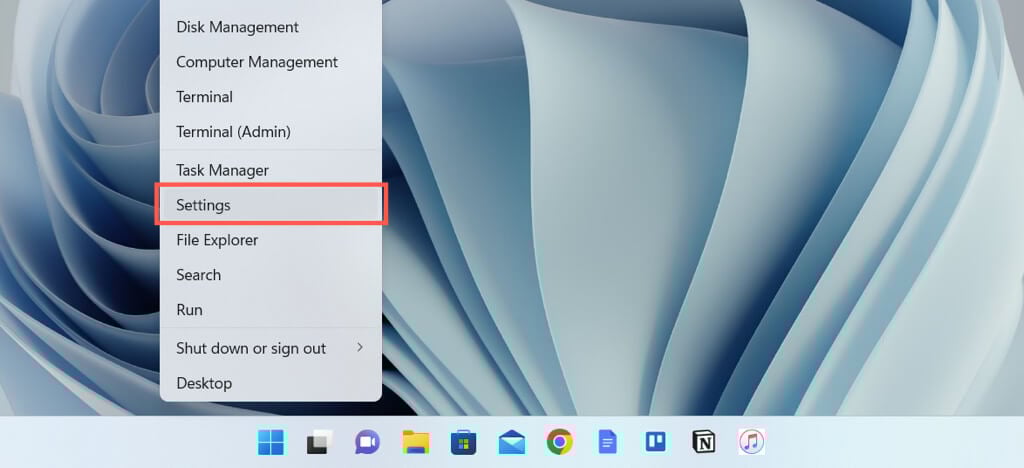Image resolution: width=1024 pixels, height=468 pixels.
Task: Click Desktop at the bottom of menu
Action: pos(204,383)
